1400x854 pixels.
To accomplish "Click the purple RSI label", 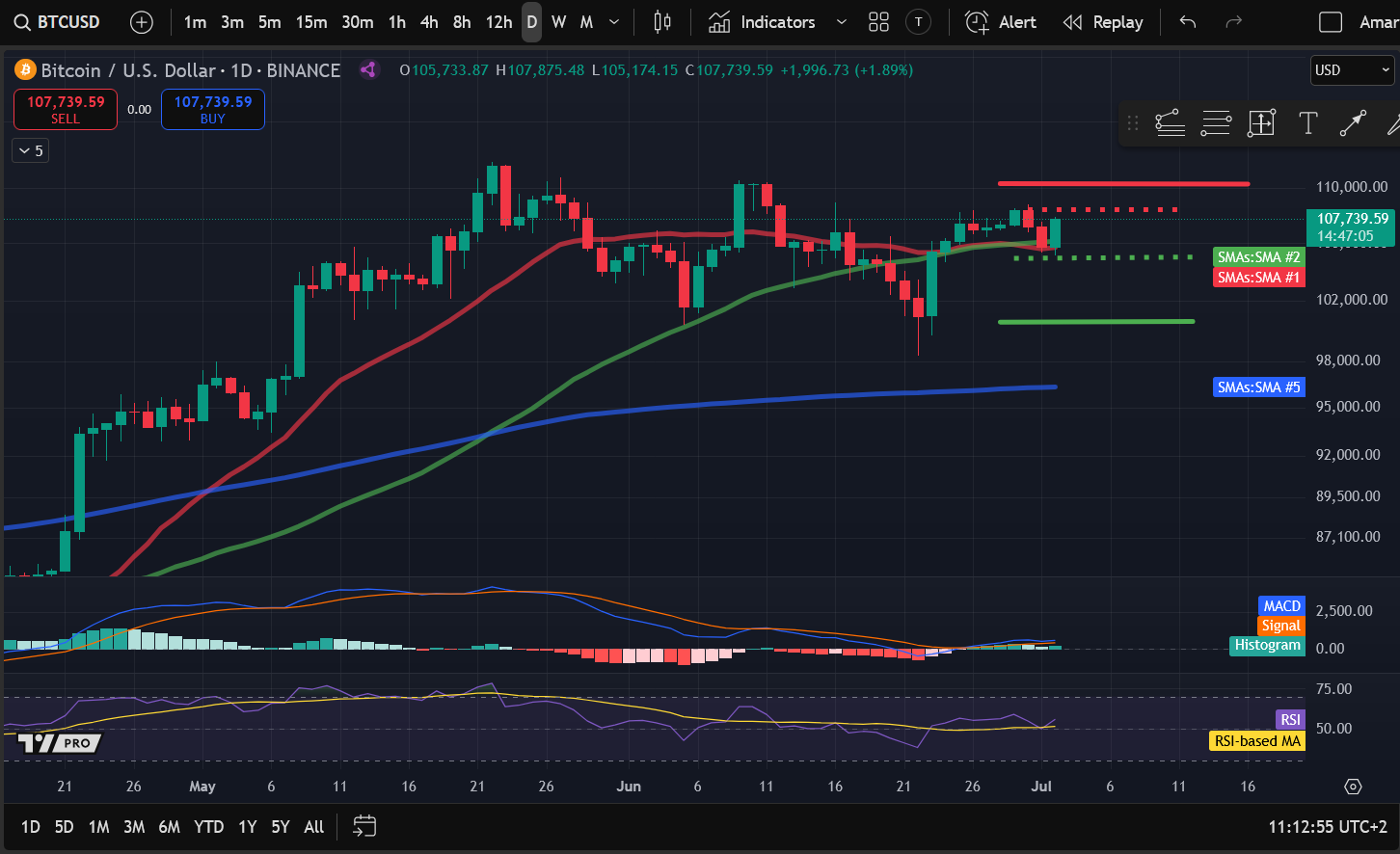I will (x=1290, y=720).
